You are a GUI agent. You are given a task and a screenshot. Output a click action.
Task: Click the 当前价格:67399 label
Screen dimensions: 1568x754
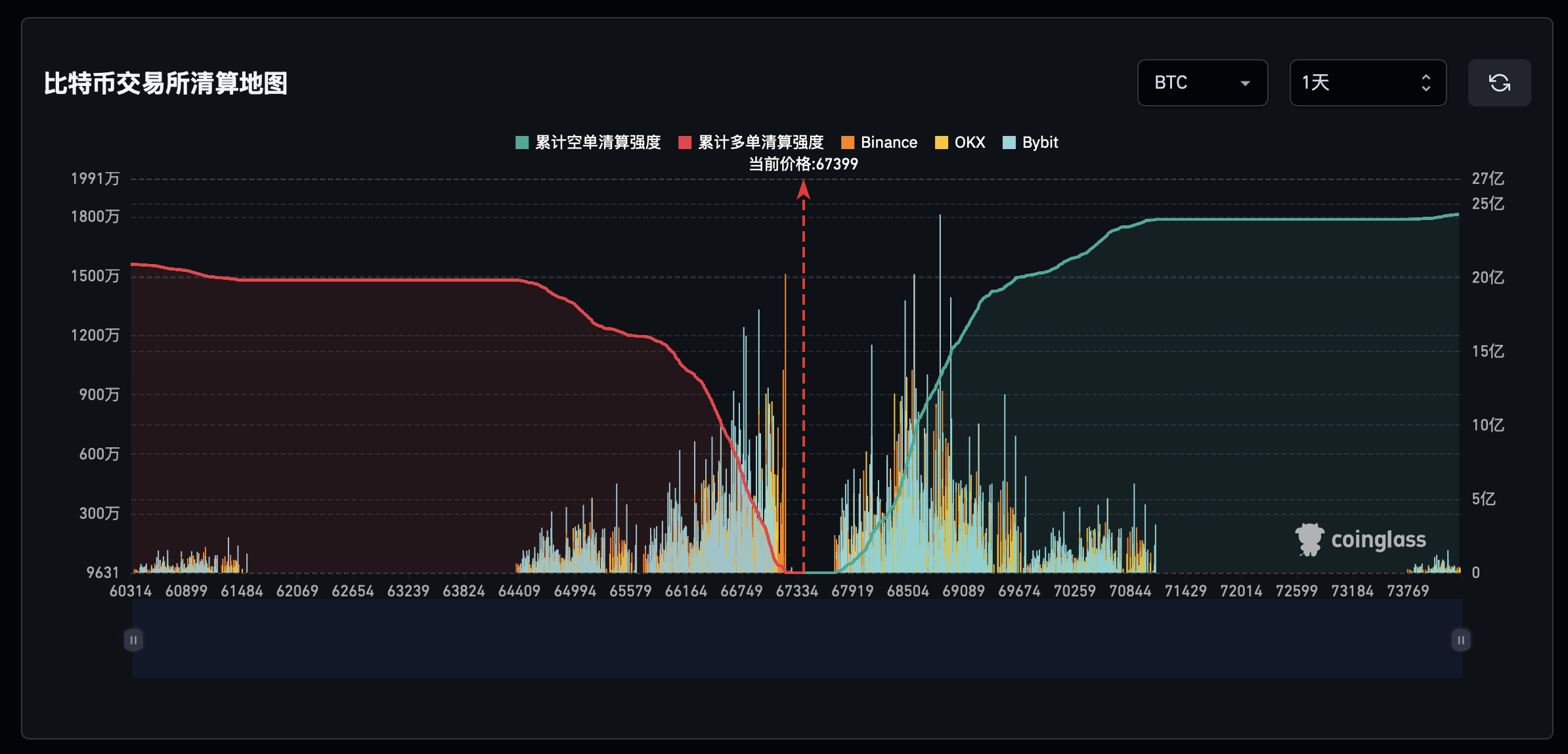pyautogui.click(x=803, y=164)
